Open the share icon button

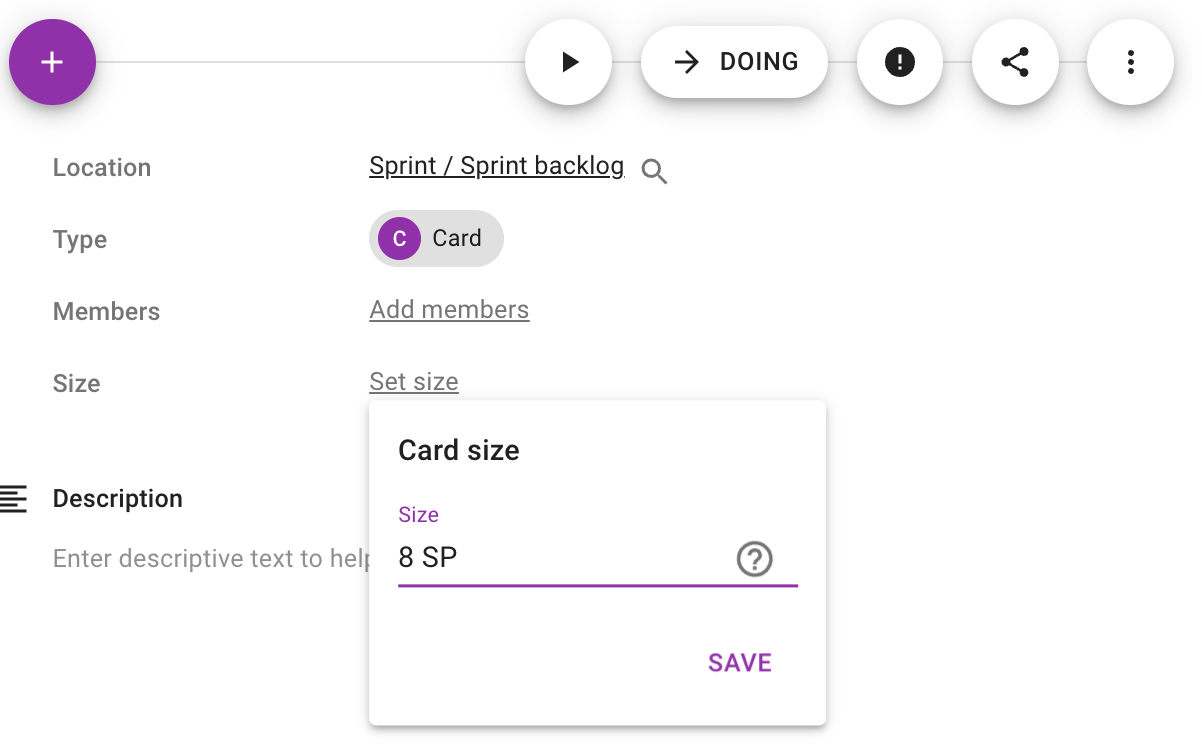[x=1015, y=62]
